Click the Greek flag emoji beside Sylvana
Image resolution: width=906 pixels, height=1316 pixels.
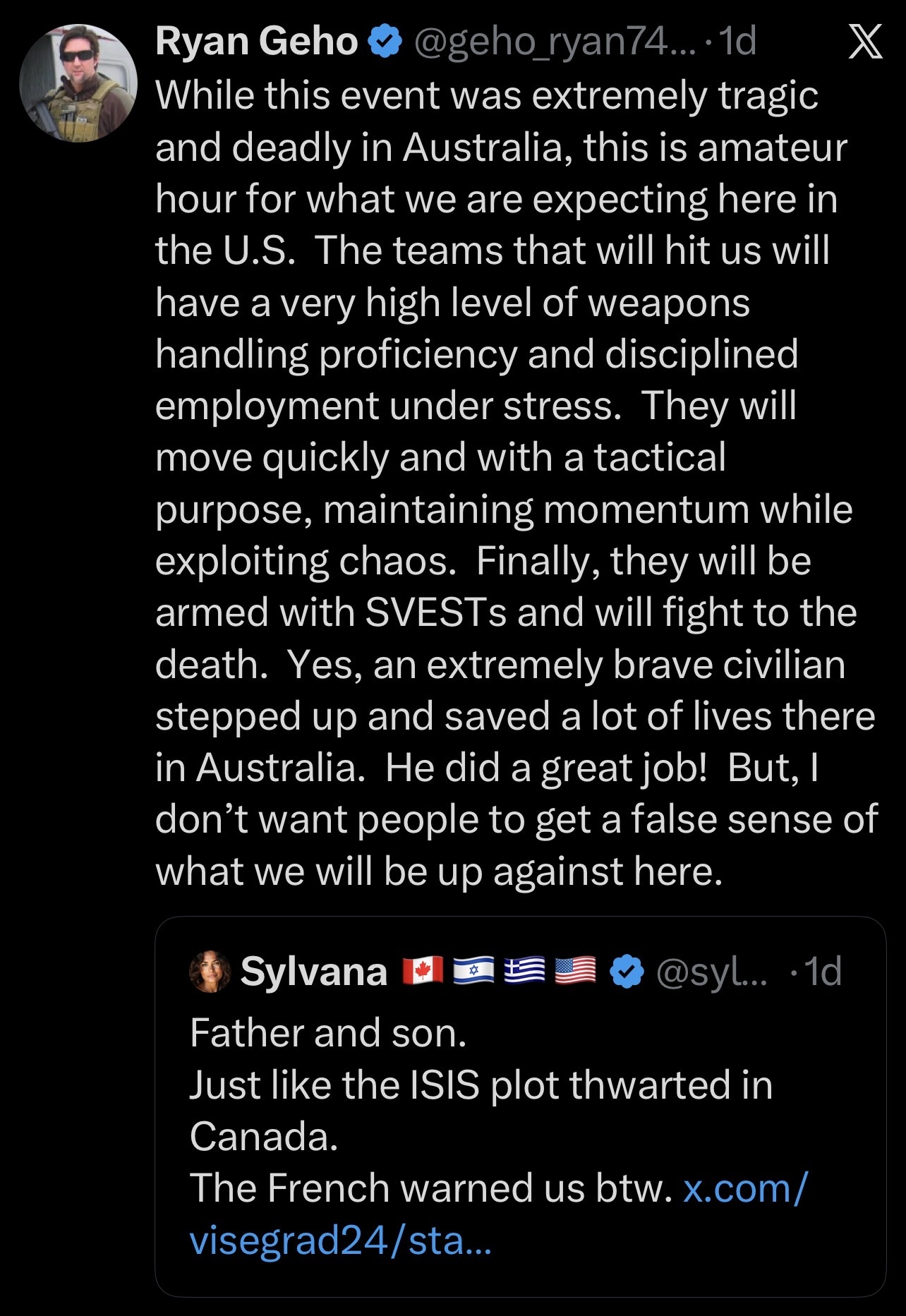click(x=525, y=972)
